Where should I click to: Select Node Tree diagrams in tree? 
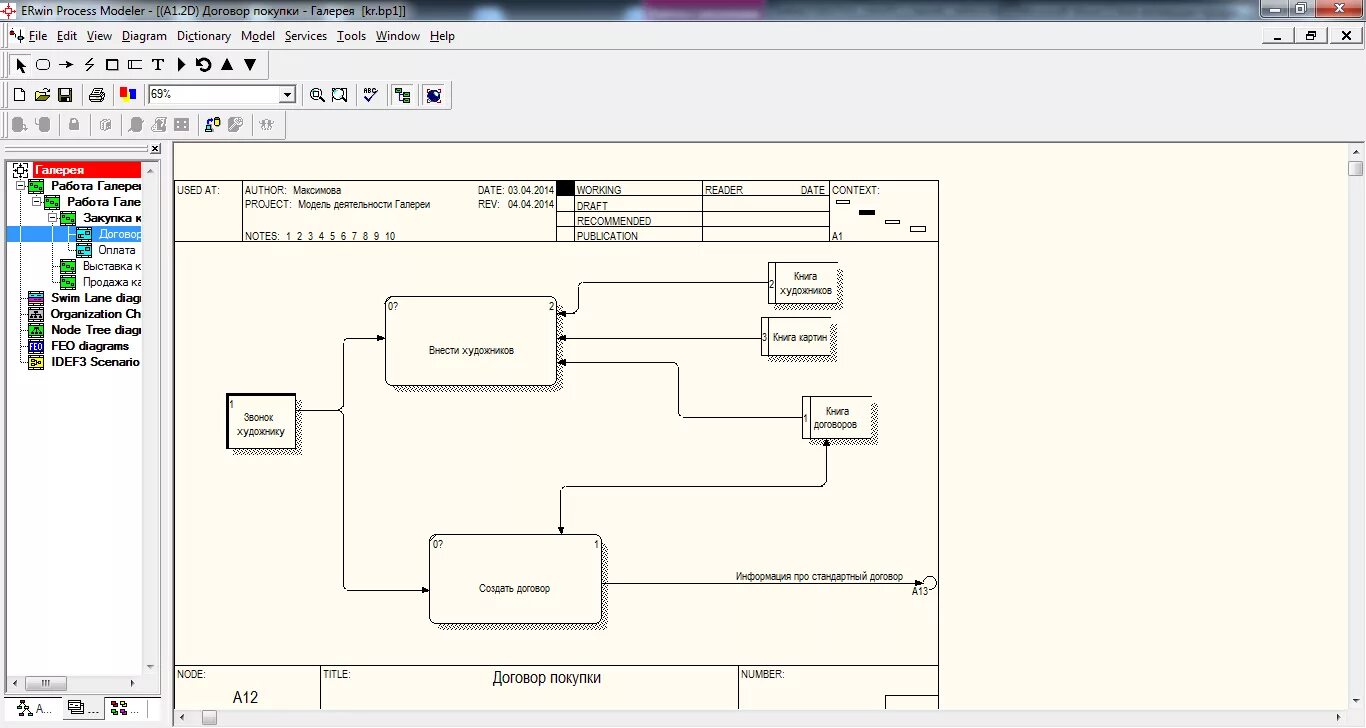pos(96,330)
